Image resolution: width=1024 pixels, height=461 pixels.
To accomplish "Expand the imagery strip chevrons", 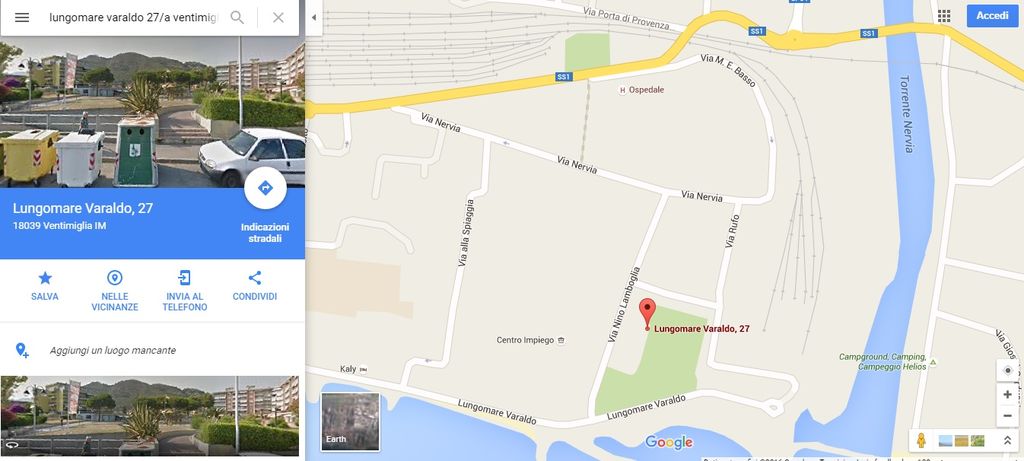I will tap(1007, 441).
